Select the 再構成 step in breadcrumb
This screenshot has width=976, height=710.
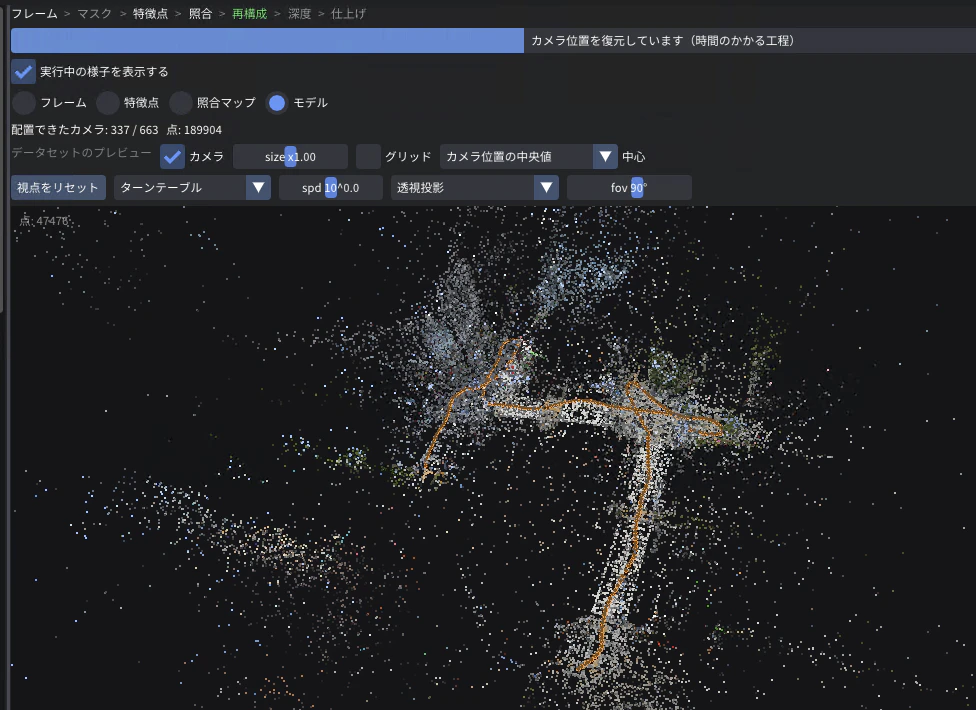click(250, 14)
